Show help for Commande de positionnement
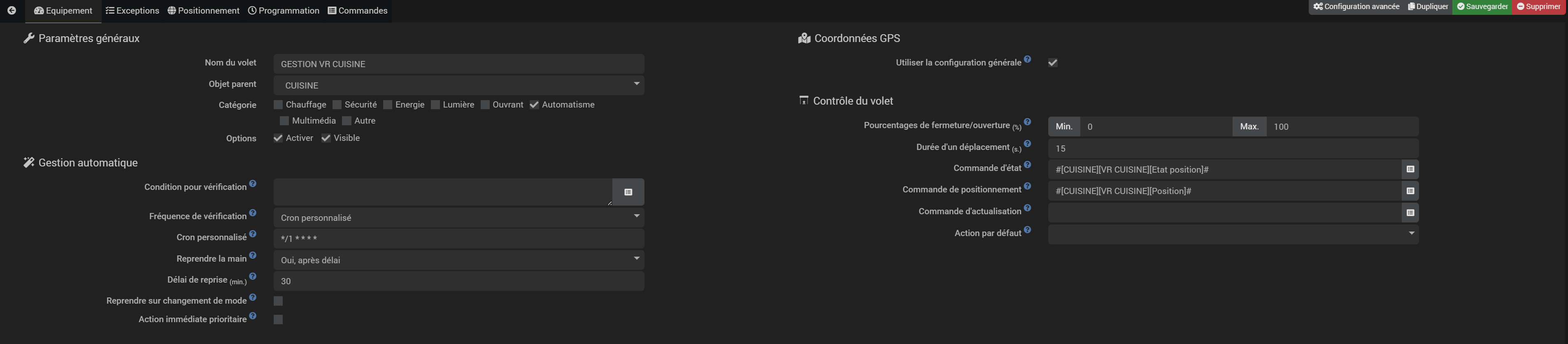This screenshot has height=344, width=1568. (x=1028, y=186)
